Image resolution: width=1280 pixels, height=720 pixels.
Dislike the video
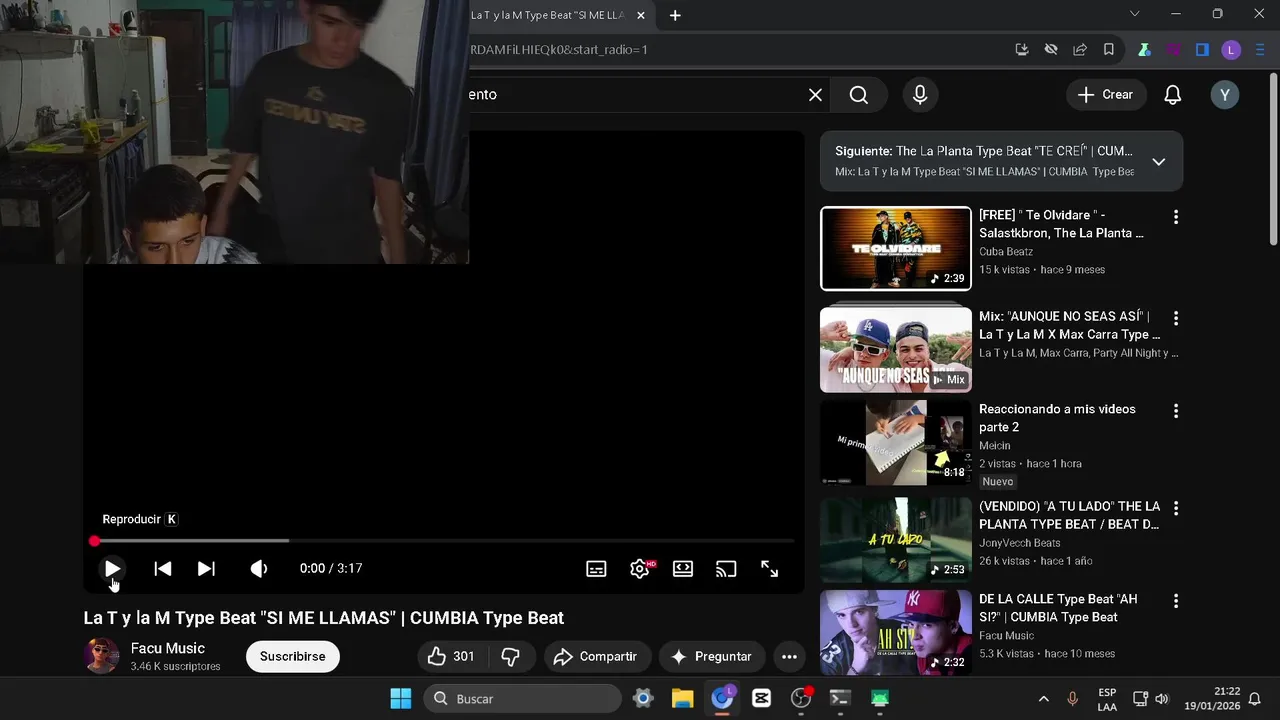point(511,656)
